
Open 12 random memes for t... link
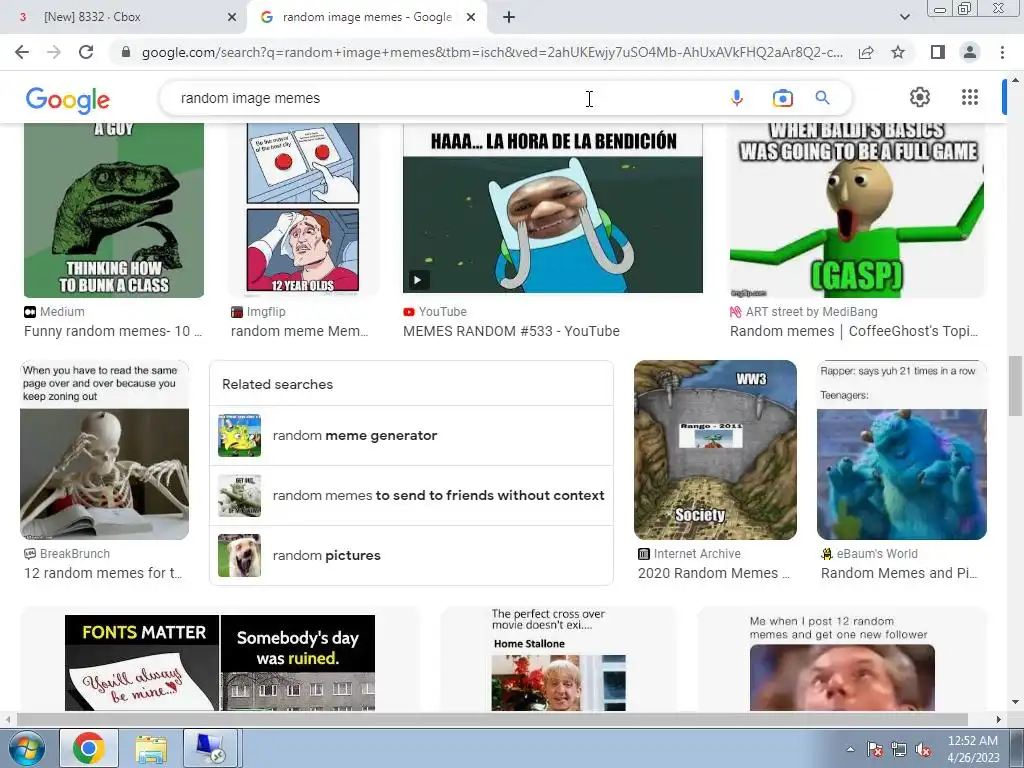[103, 573]
